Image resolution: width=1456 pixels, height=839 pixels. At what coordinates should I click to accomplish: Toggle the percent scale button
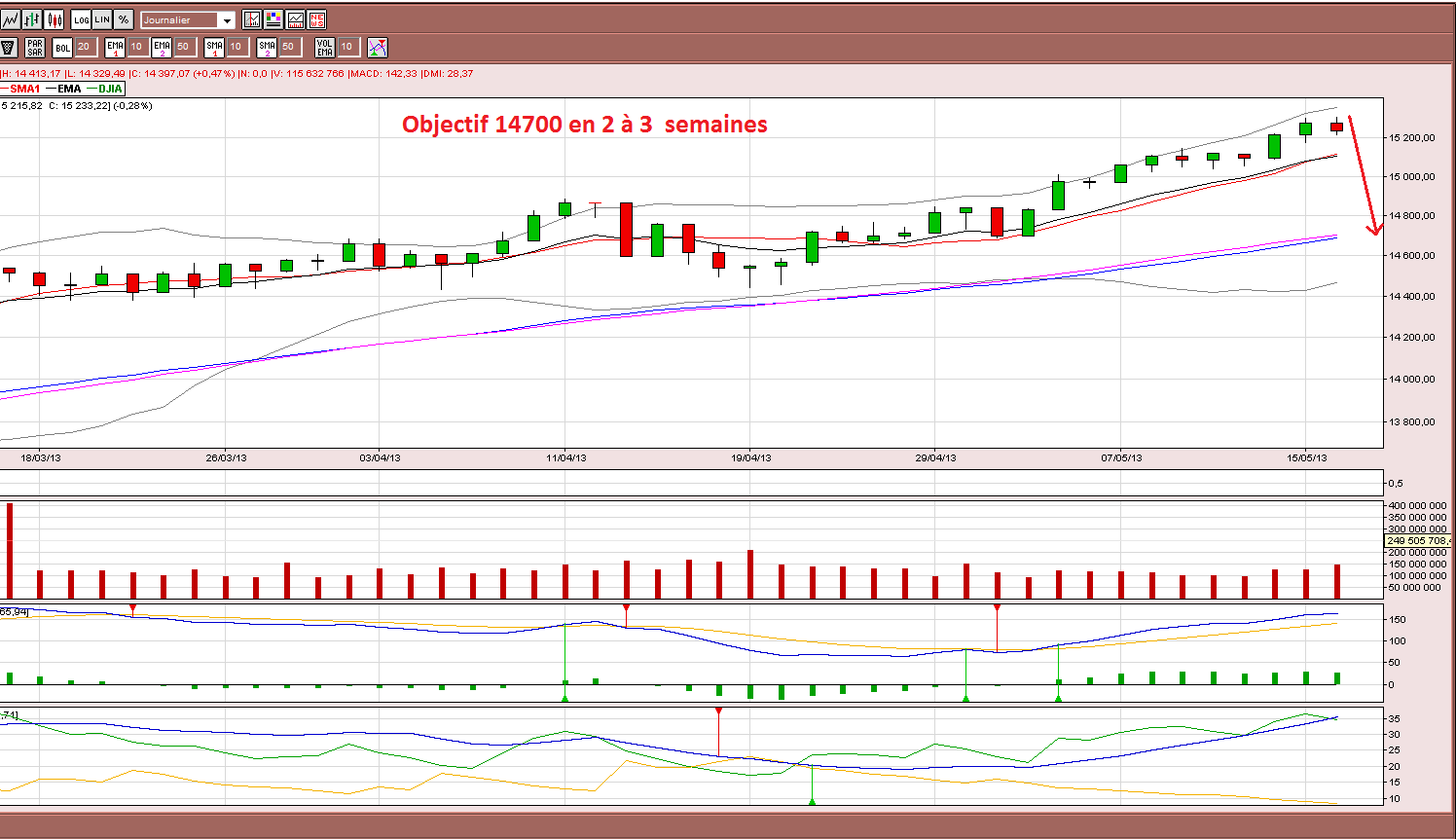coord(124,19)
